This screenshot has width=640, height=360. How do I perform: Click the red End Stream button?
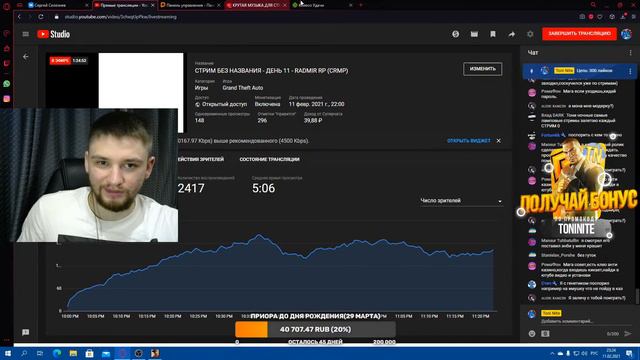[579, 34]
